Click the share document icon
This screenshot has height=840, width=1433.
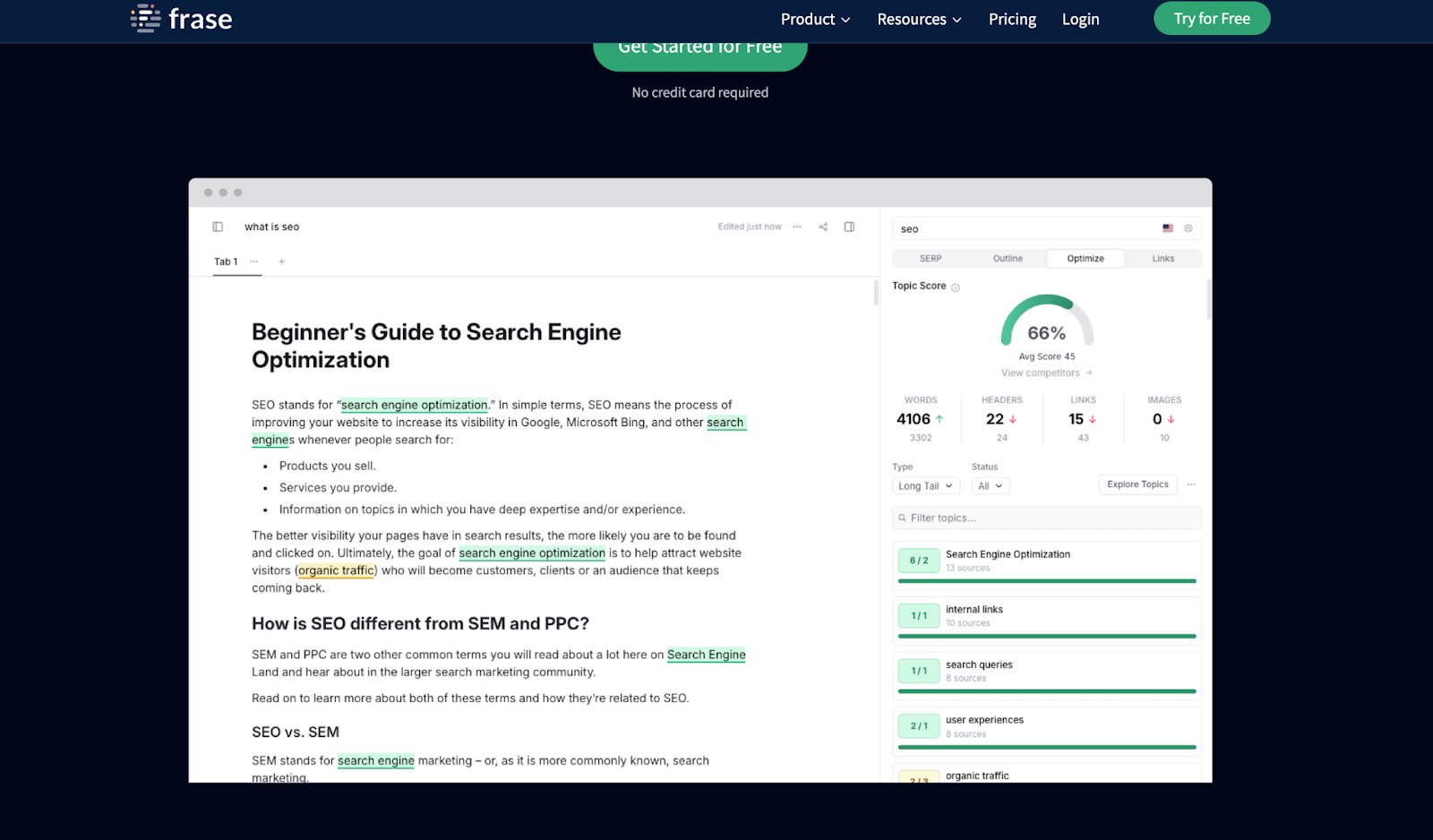click(823, 227)
